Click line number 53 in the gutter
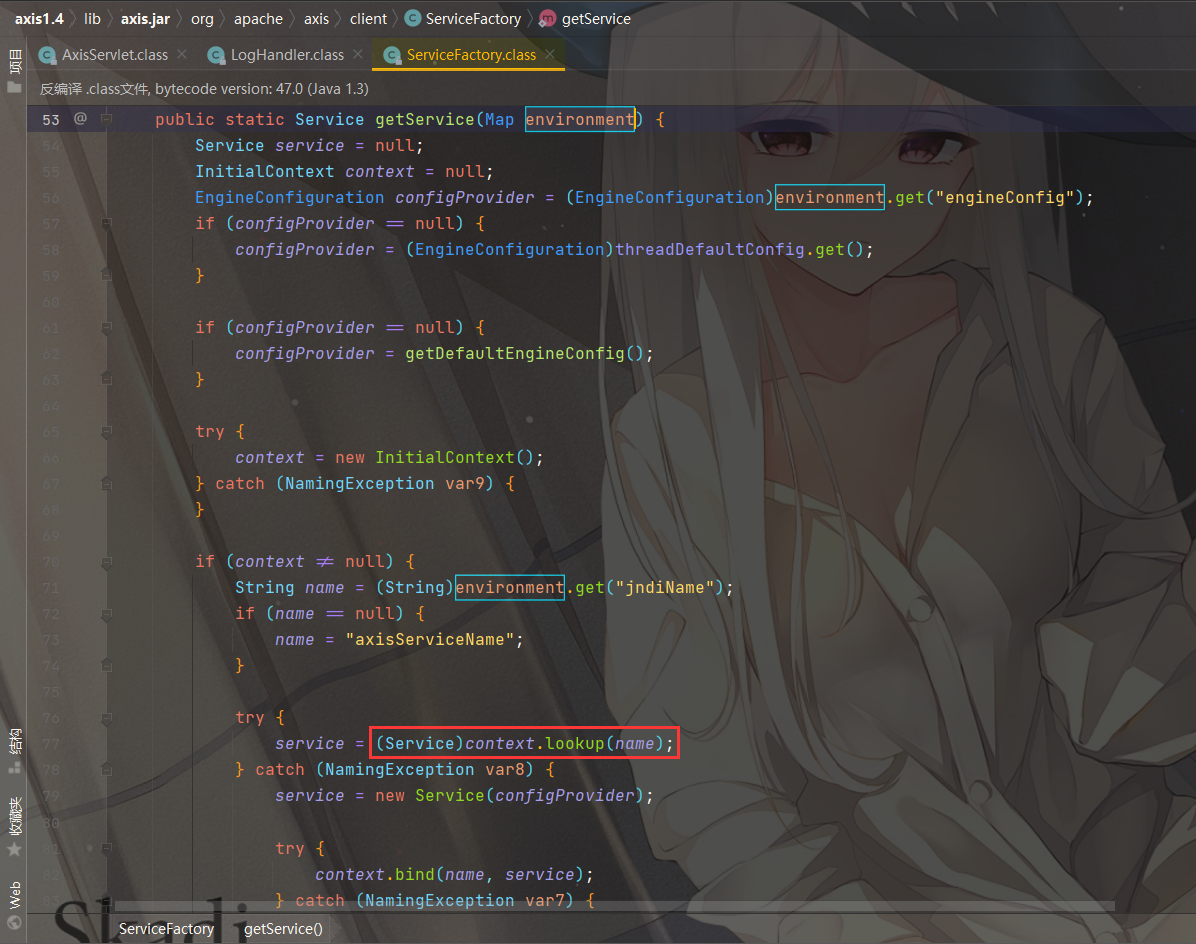Viewport: 1196px width, 944px height. point(50,120)
